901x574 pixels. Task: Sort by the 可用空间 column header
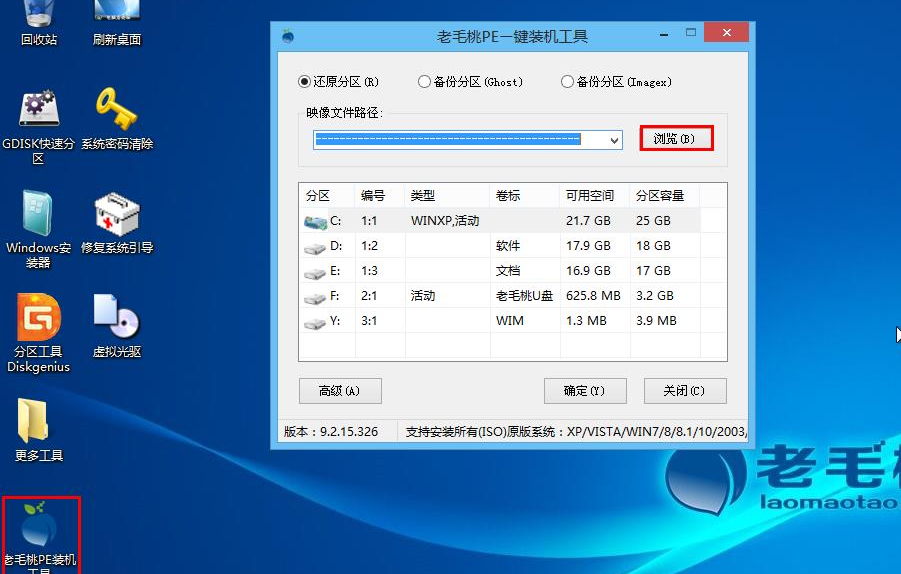tap(595, 195)
